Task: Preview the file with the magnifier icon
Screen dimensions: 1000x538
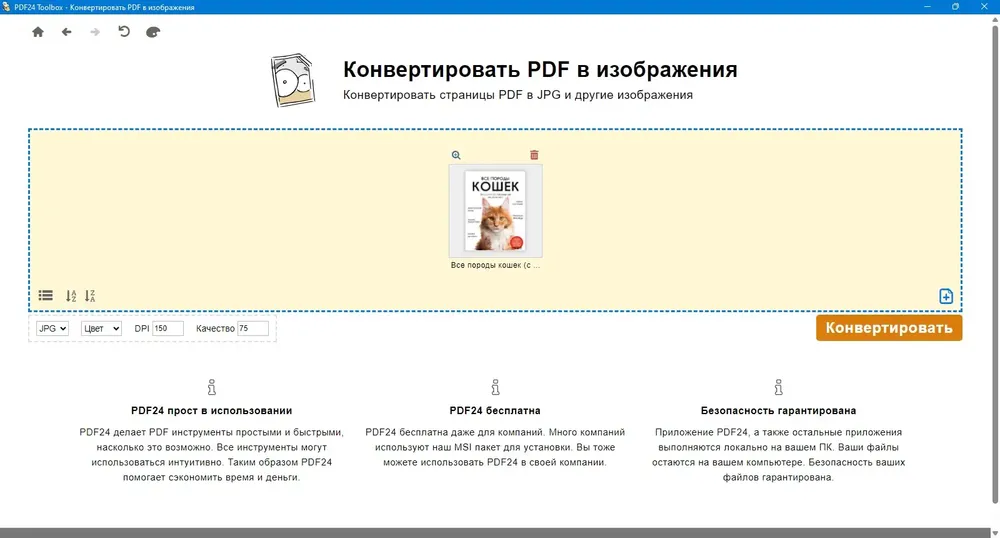Action: coord(456,155)
